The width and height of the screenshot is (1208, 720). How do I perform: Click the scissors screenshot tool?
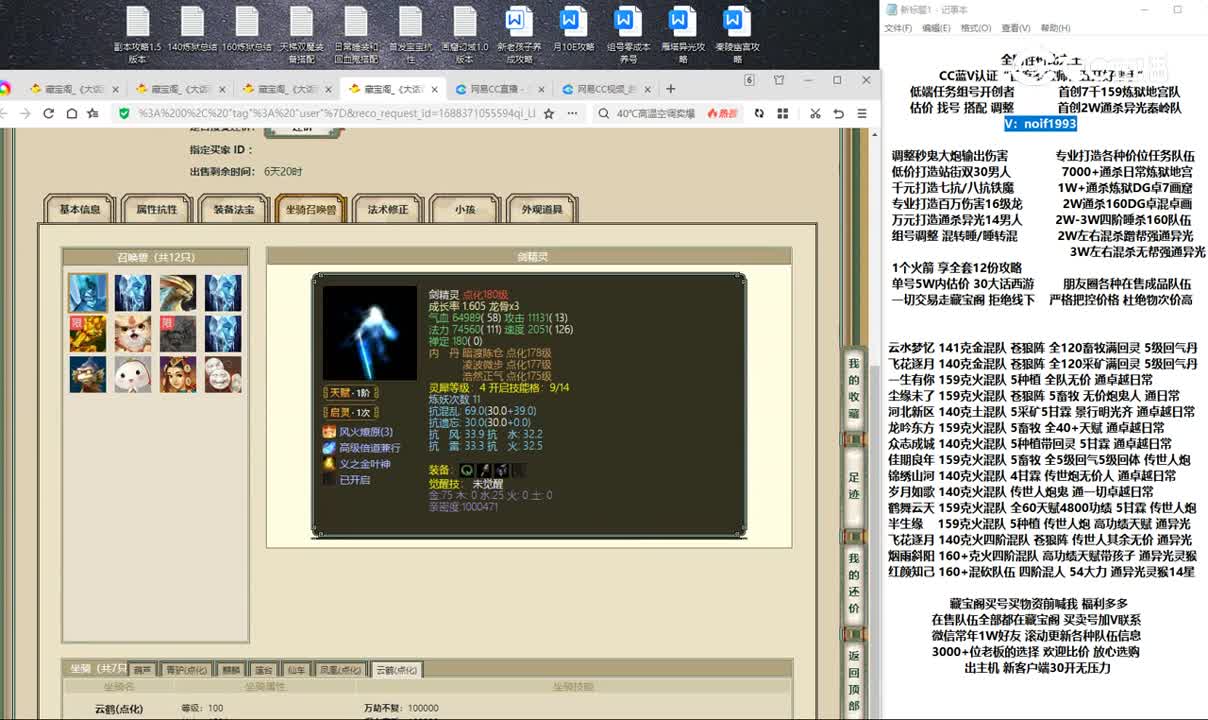815,114
